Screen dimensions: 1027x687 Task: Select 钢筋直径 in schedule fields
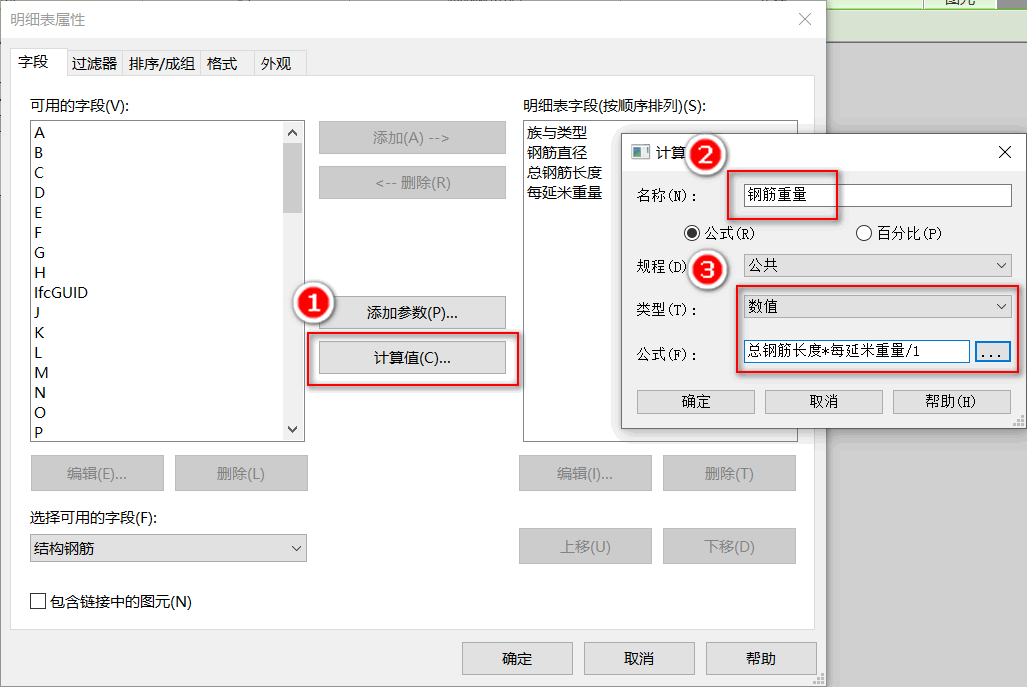[x=557, y=153]
